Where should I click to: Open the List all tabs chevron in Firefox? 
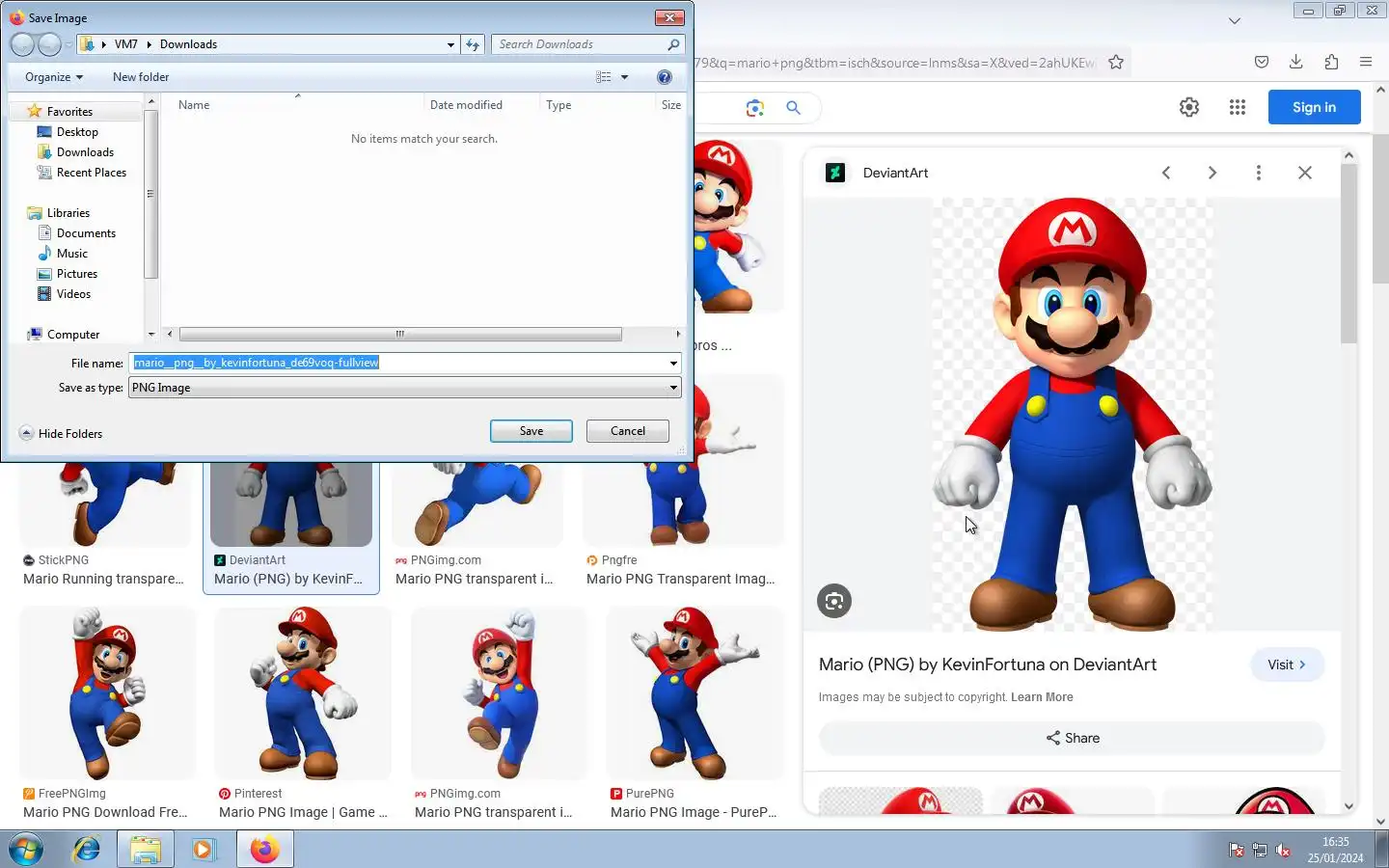(1235, 20)
